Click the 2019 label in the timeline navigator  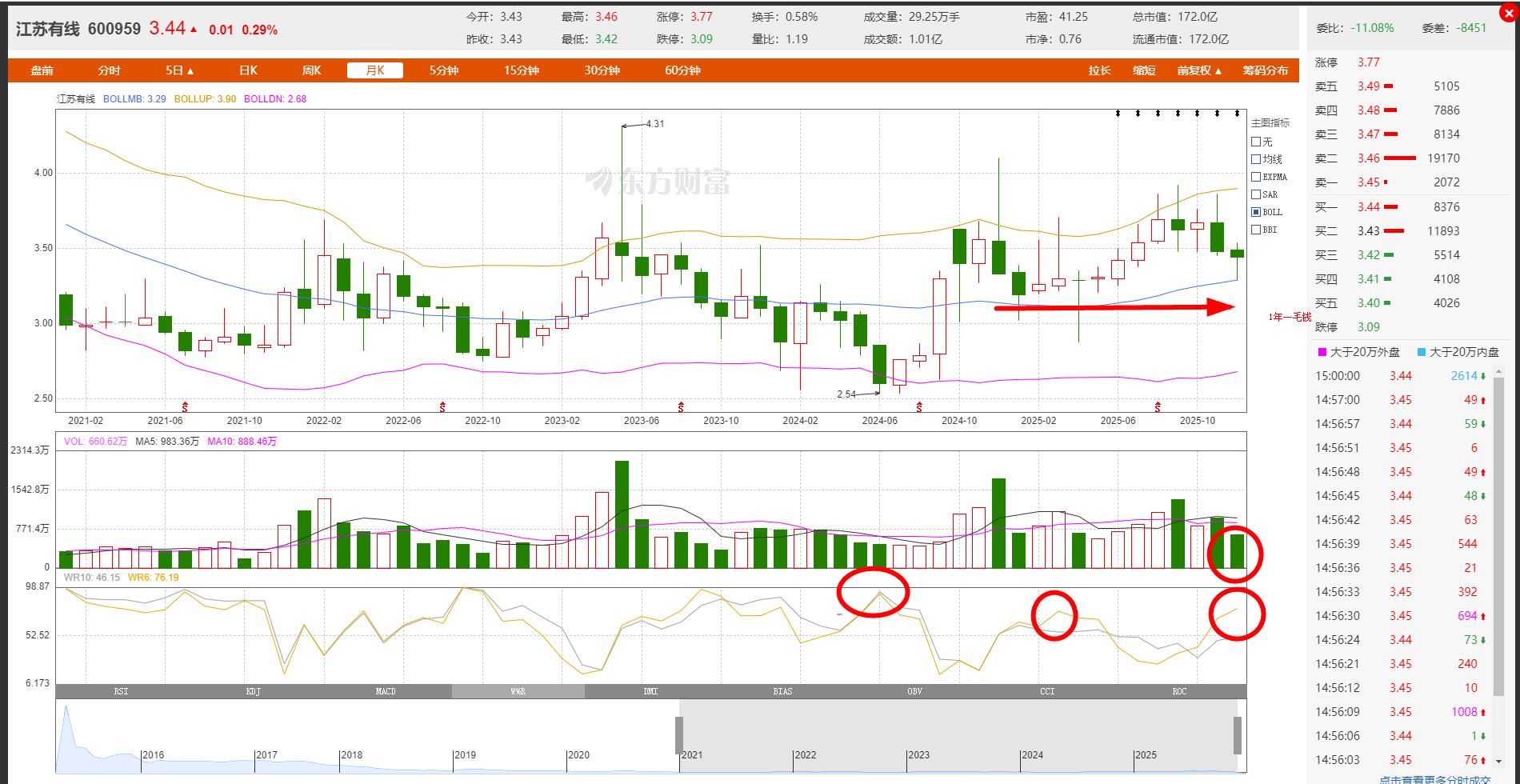click(x=465, y=754)
